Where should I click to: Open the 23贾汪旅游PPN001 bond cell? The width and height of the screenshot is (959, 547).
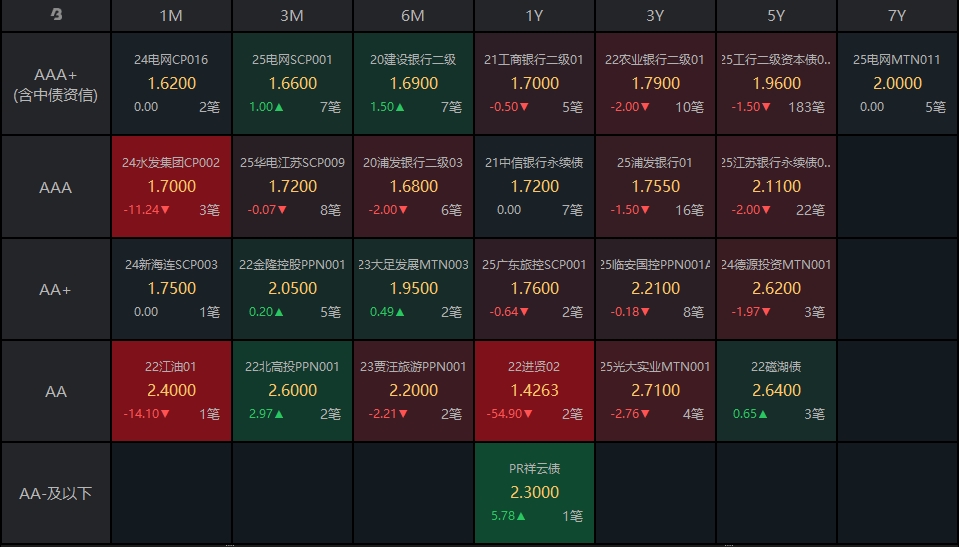413,391
